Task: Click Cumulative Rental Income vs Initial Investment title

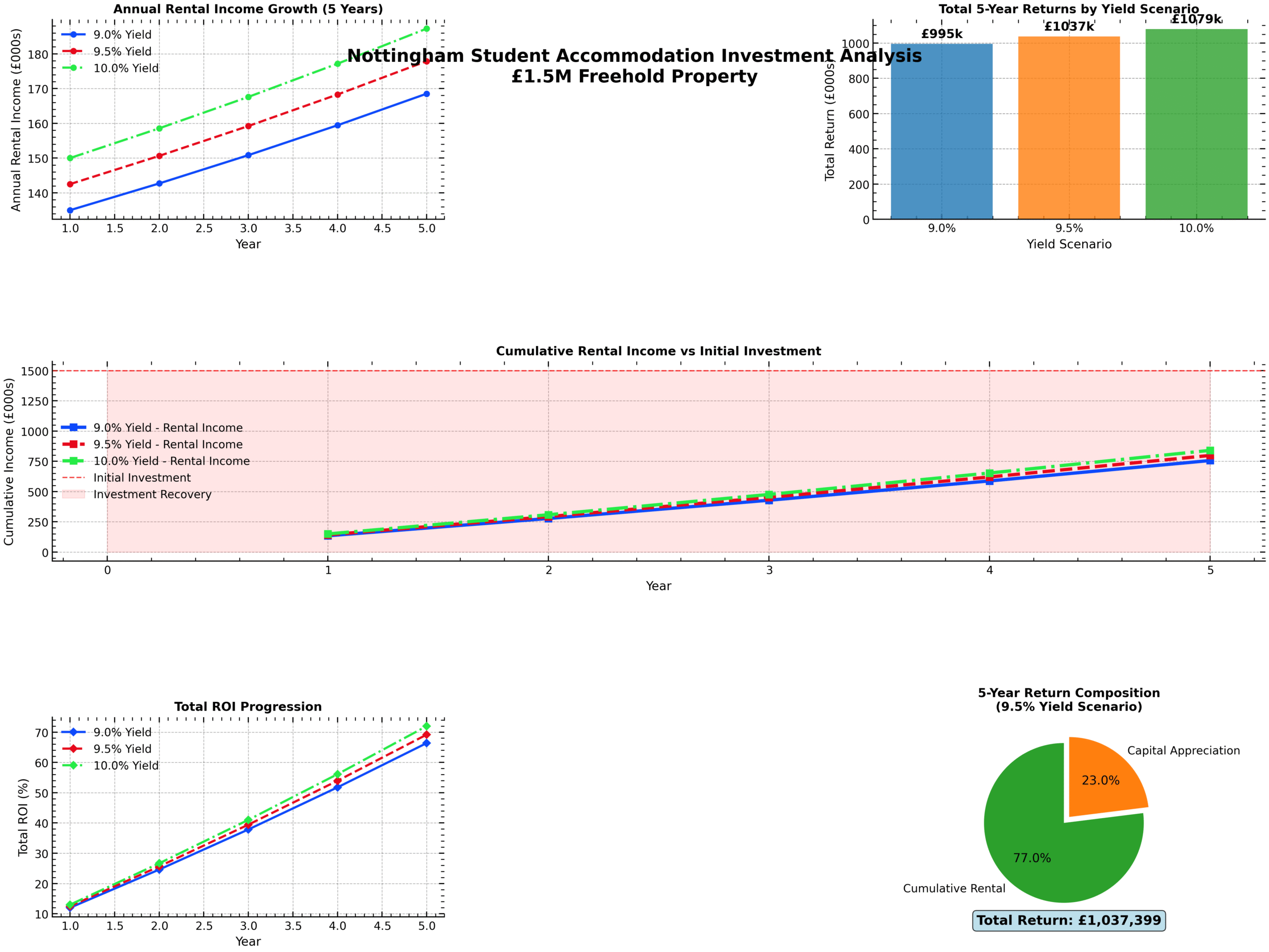Action: pos(659,351)
